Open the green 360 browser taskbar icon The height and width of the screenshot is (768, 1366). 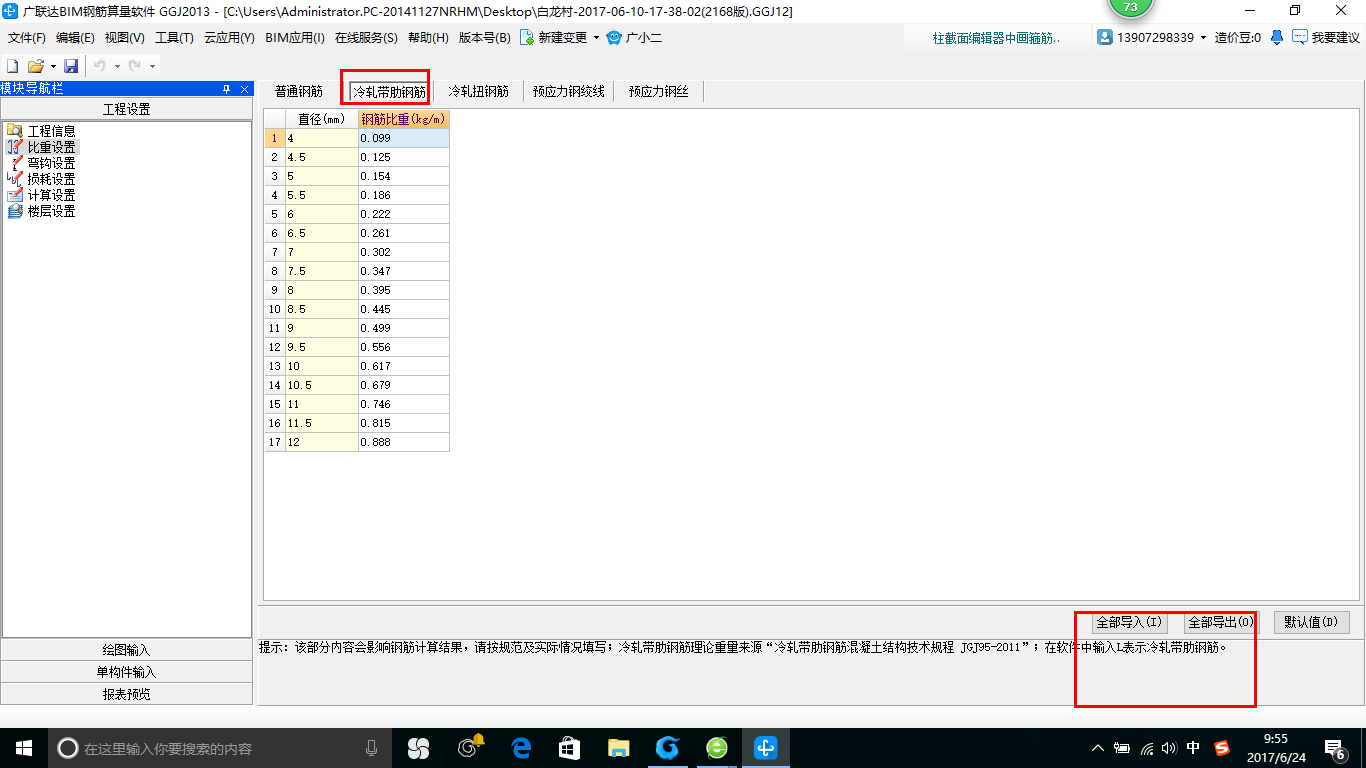pyautogui.click(x=716, y=748)
